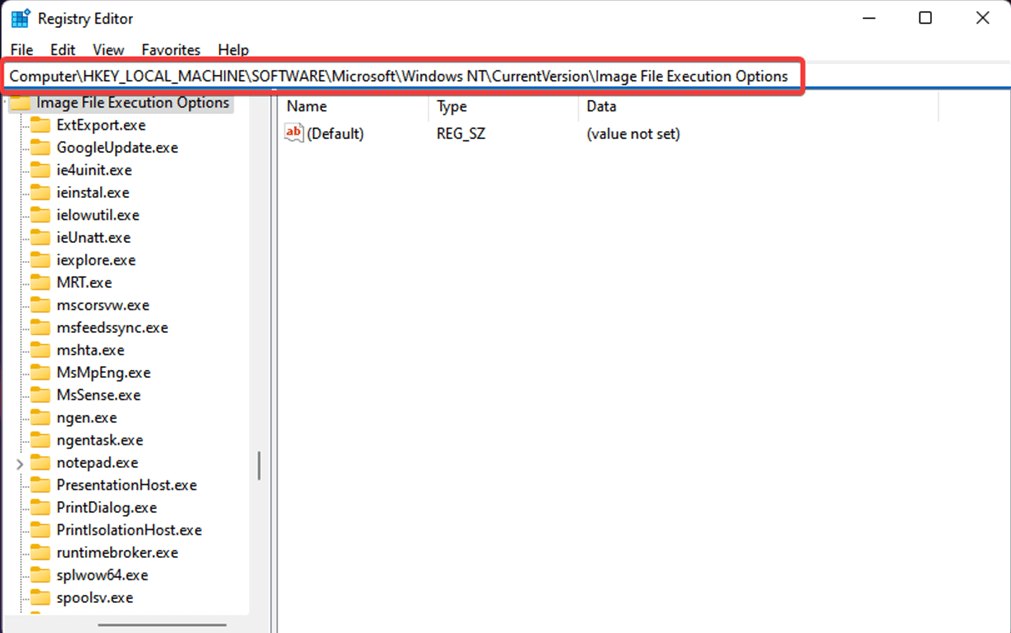Select the iexplore.exe key name
The image size is (1011, 633).
click(96, 260)
